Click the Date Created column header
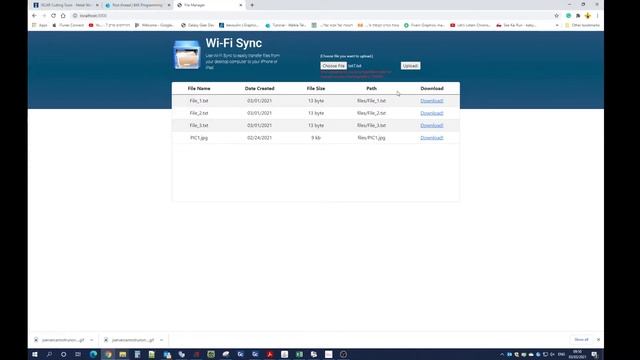Image resolution: width=640 pixels, height=360 pixels. tap(260, 88)
